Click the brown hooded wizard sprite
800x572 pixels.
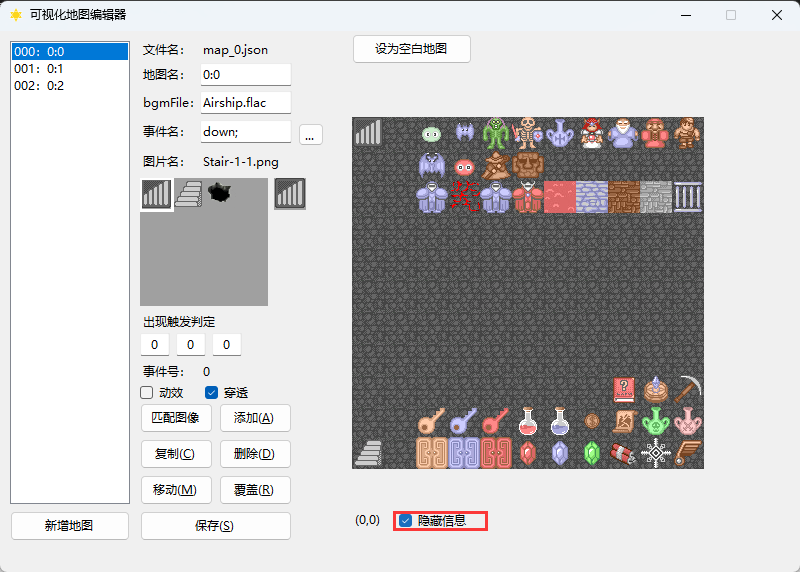point(496,165)
